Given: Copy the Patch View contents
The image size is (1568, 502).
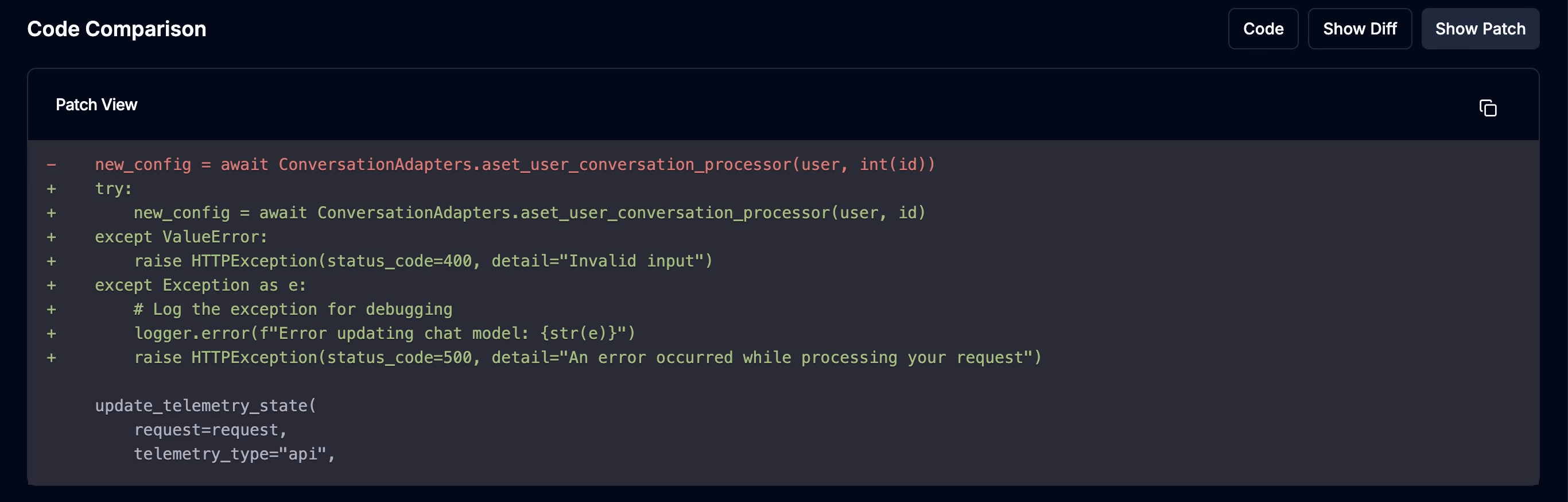Looking at the screenshot, I should pos(1489,108).
